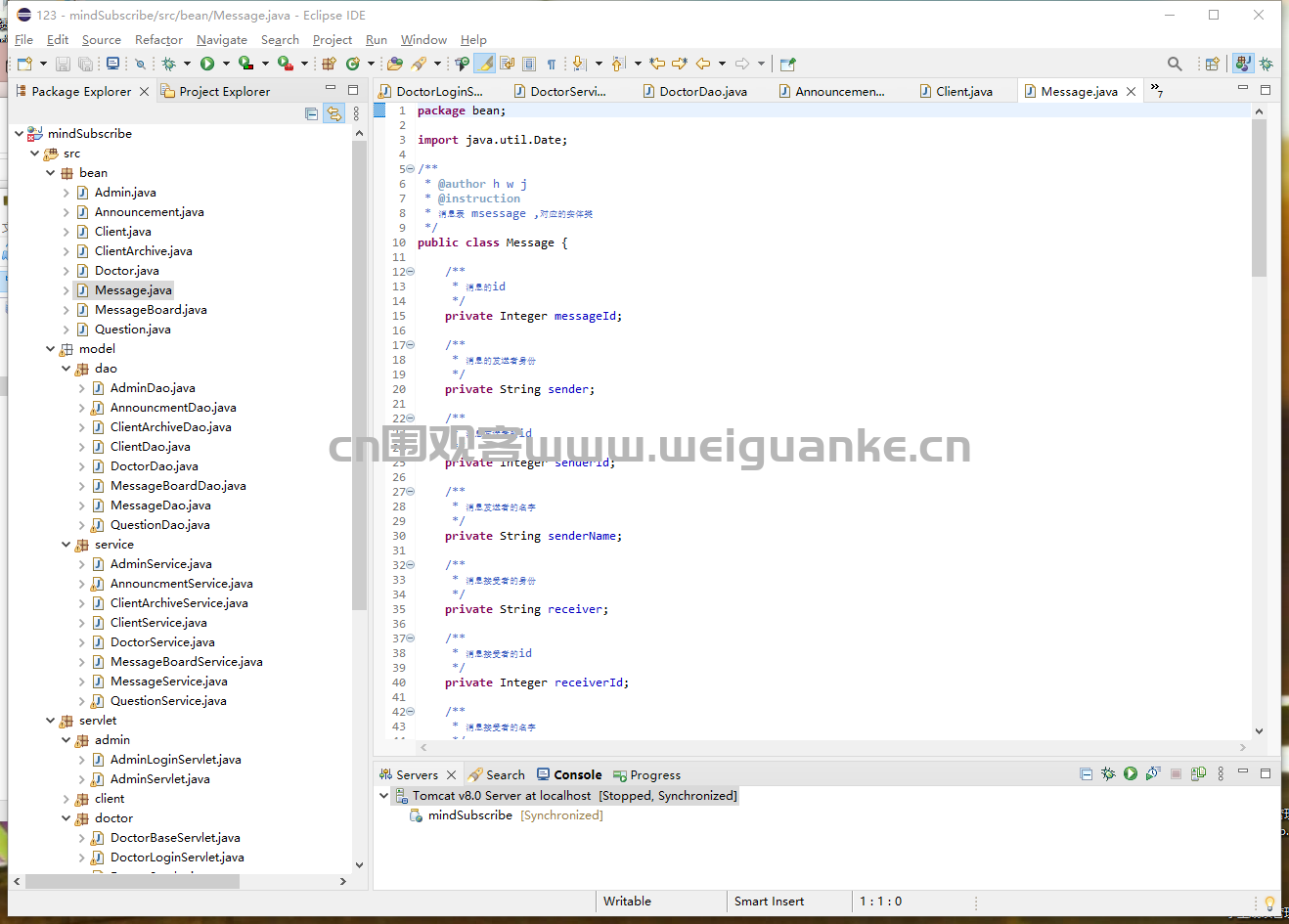Click the Last Edit Location icon
1289x924 pixels.
pyautogui.click(x=656, y=64)
